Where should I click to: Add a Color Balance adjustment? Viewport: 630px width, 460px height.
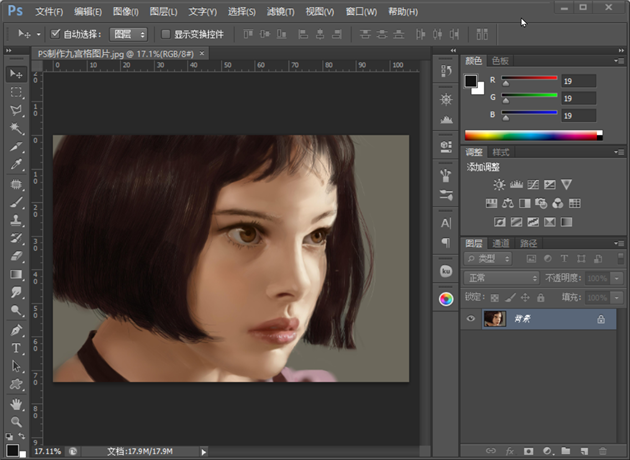508,203
